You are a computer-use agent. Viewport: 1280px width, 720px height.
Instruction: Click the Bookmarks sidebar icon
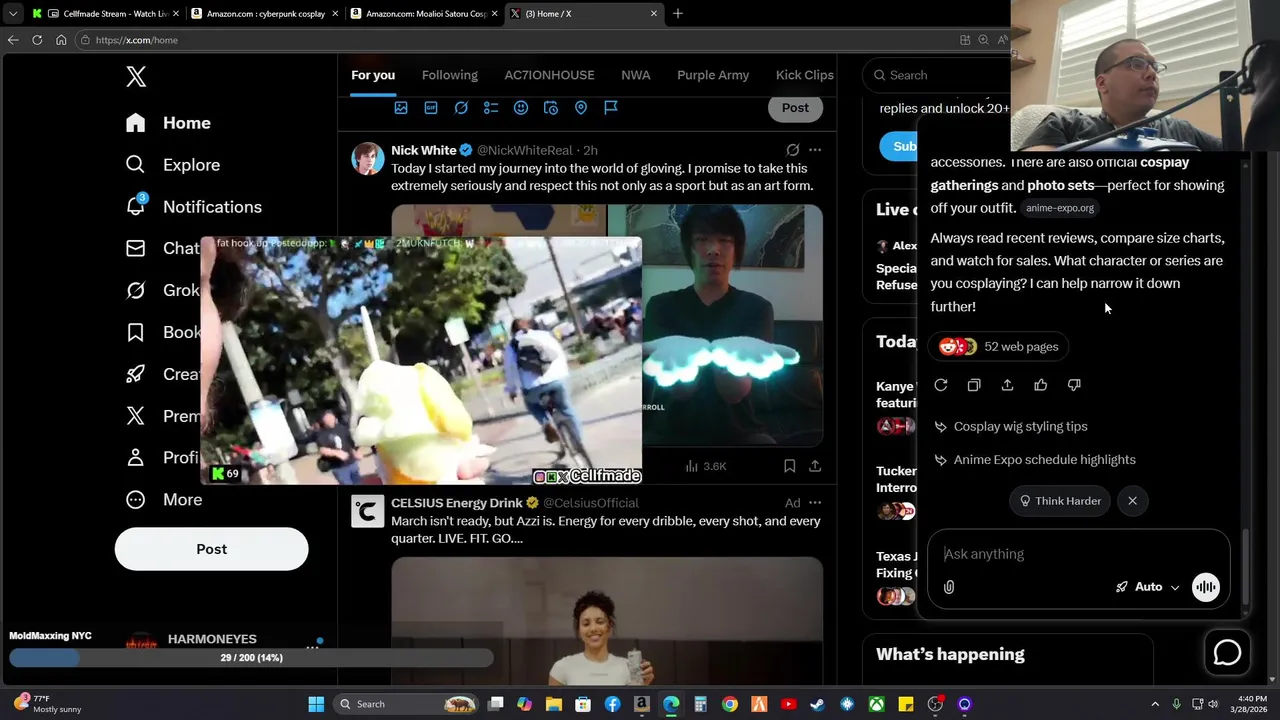(x=136, y=332)
